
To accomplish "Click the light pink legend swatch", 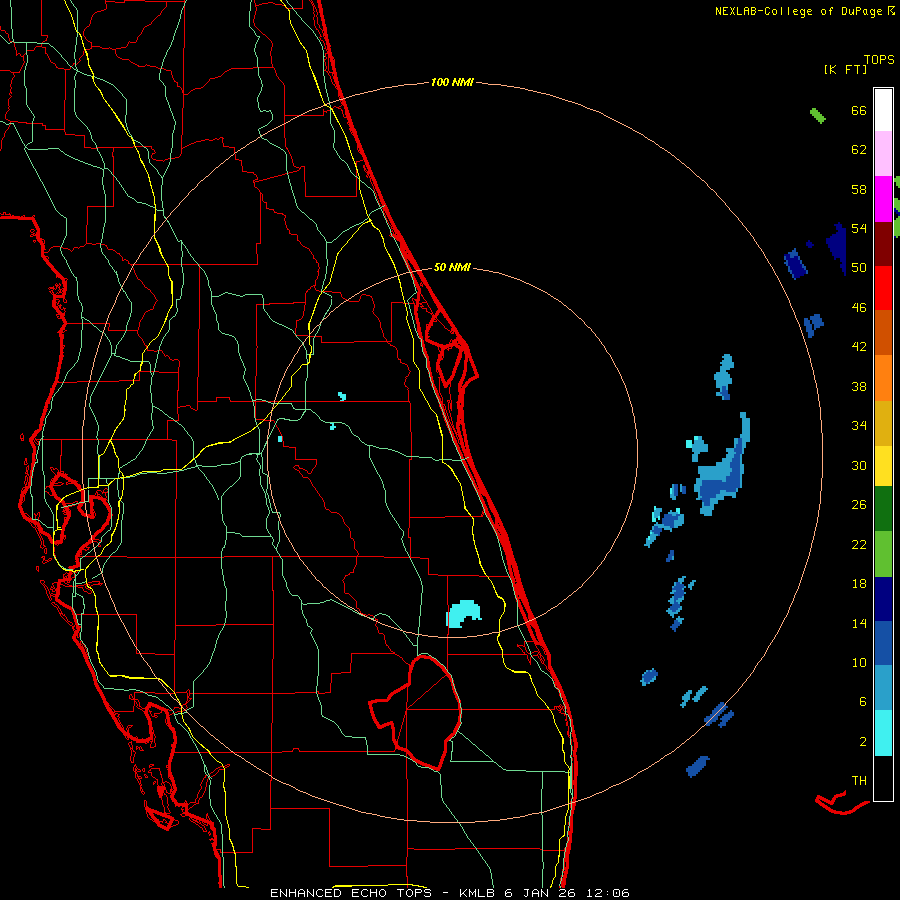I will click(x=883, y=154).
